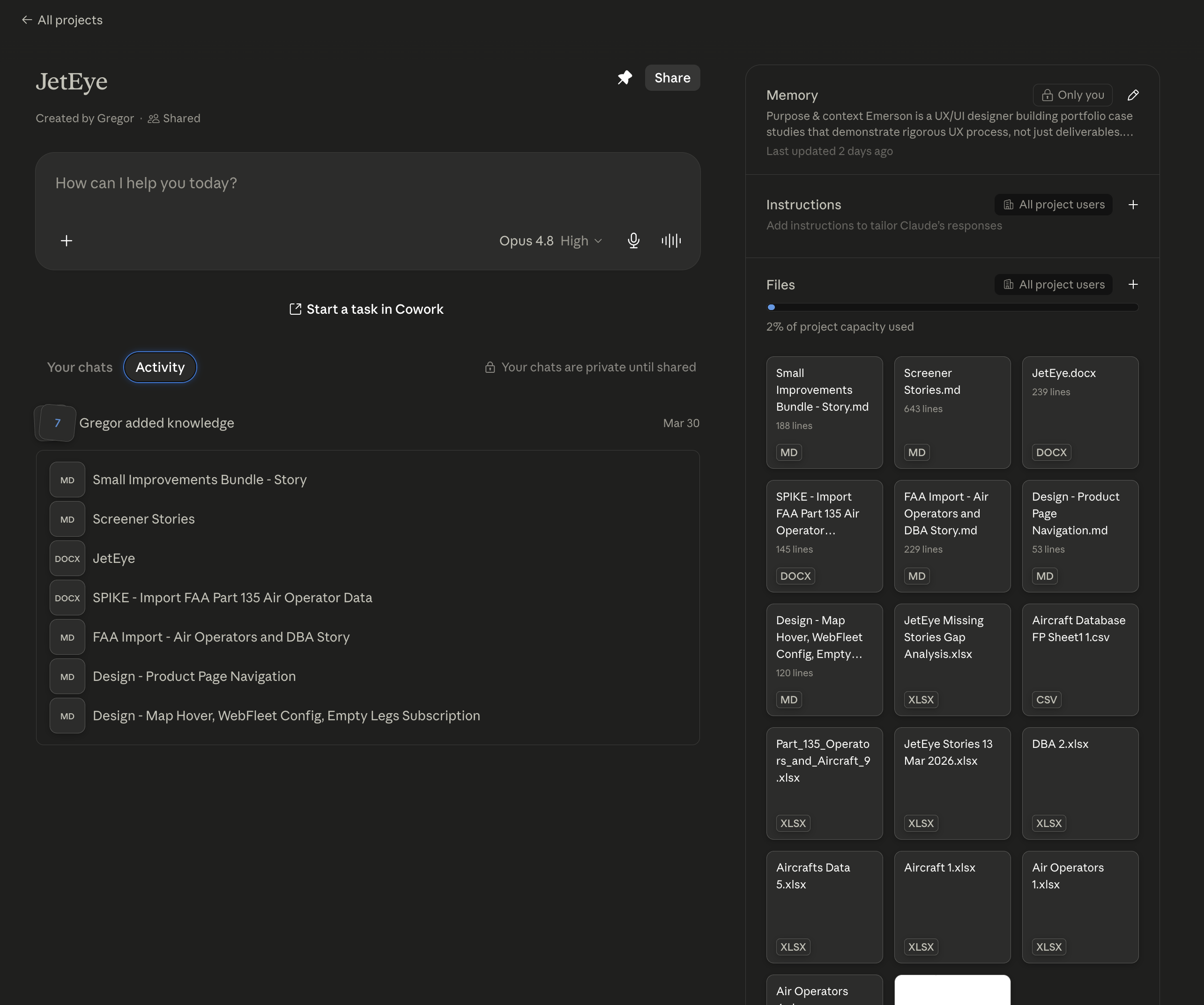1204x1005 pixels.
Task: Edit memory with the pencil icon
Action: click(x=1133, y=95)
